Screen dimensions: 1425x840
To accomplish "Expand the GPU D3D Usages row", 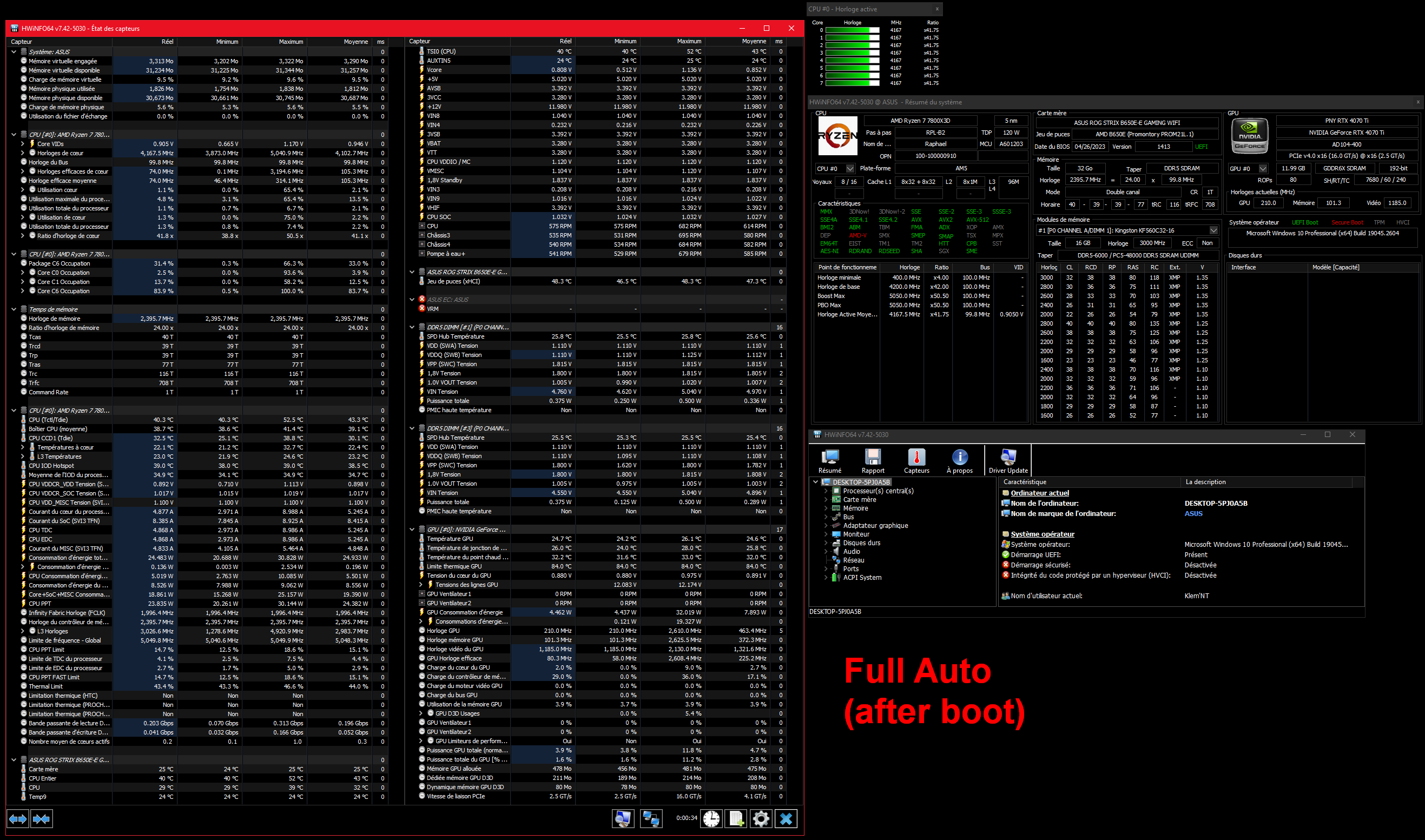I will click(421, 713).
